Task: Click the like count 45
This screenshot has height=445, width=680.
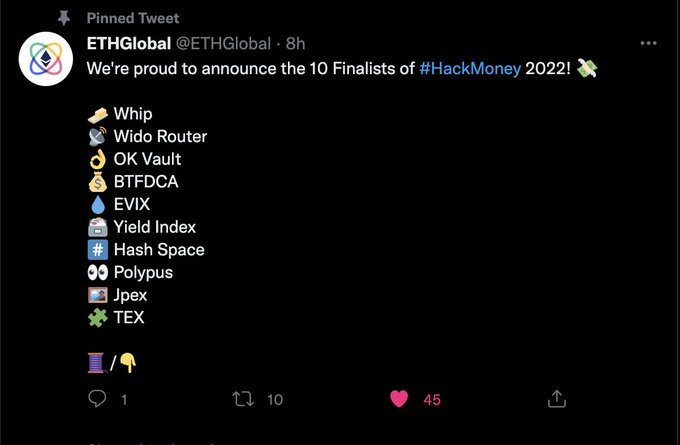Action: 432,399
